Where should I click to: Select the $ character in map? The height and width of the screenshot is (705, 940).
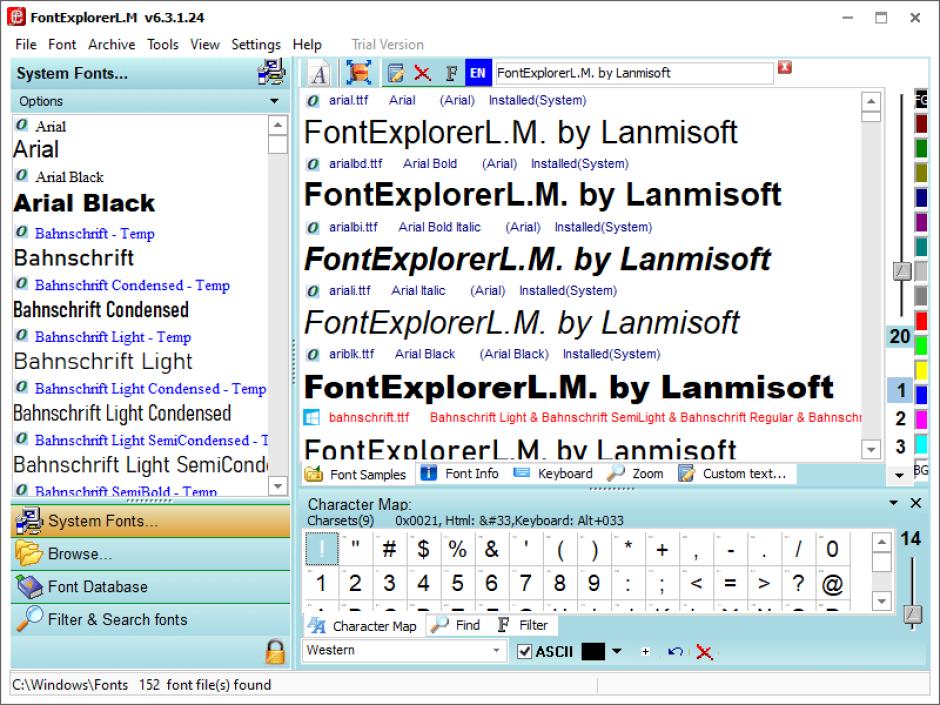(x=423, y=549)
